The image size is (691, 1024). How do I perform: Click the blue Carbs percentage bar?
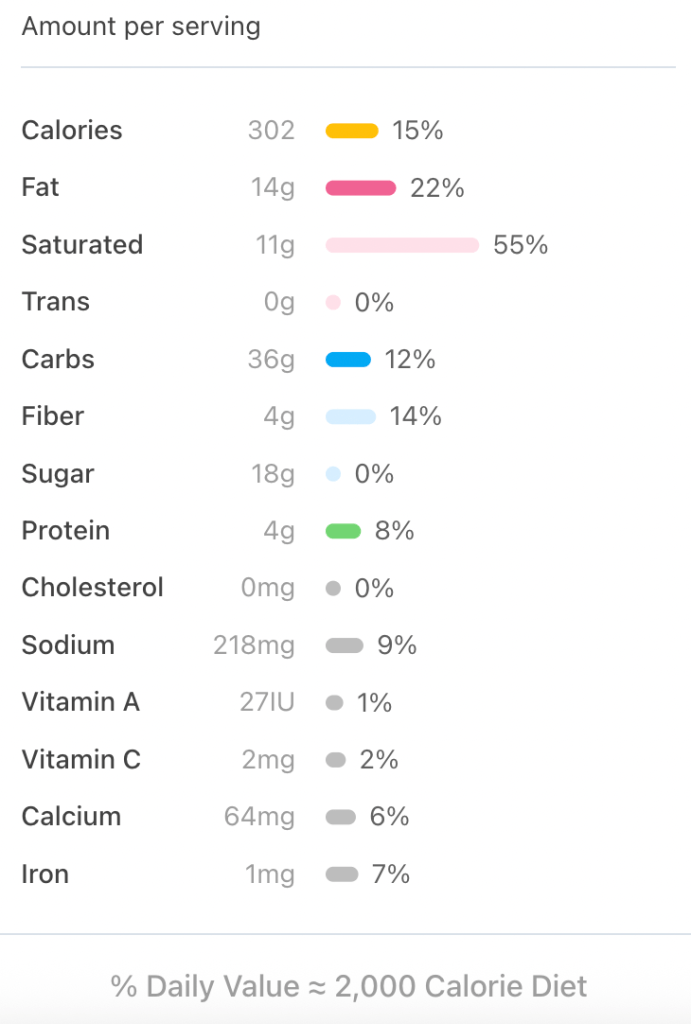348,360
